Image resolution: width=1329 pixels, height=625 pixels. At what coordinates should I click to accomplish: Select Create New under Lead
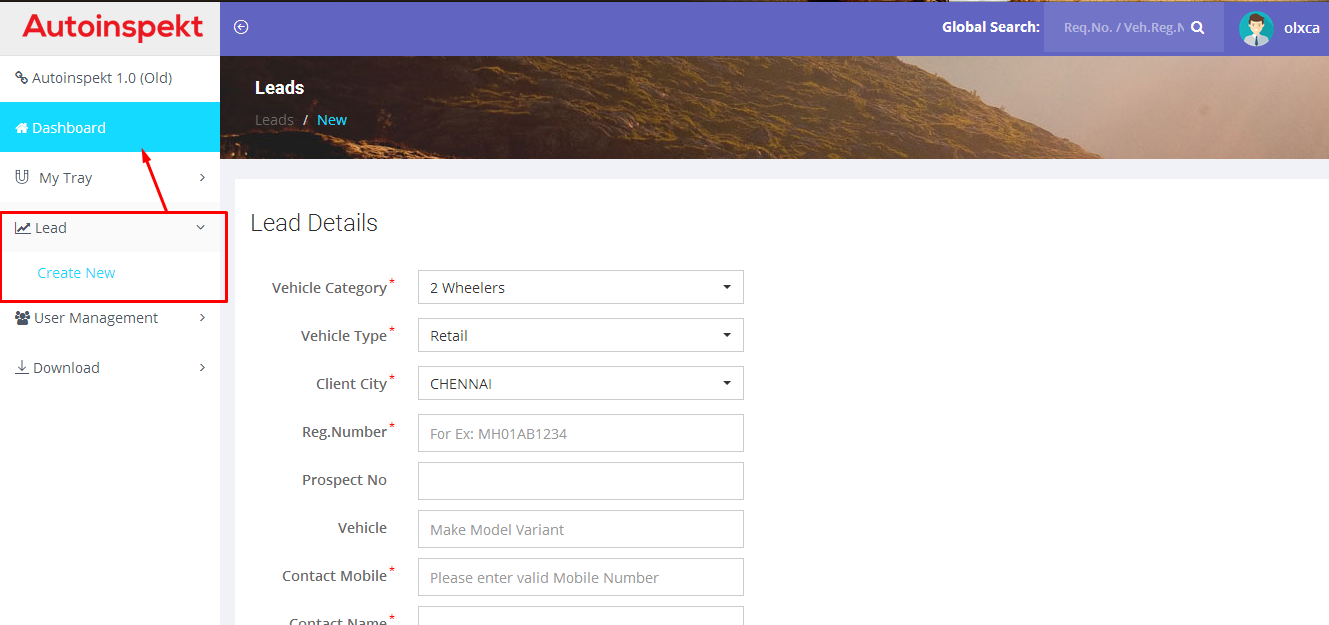pos(76,273)
